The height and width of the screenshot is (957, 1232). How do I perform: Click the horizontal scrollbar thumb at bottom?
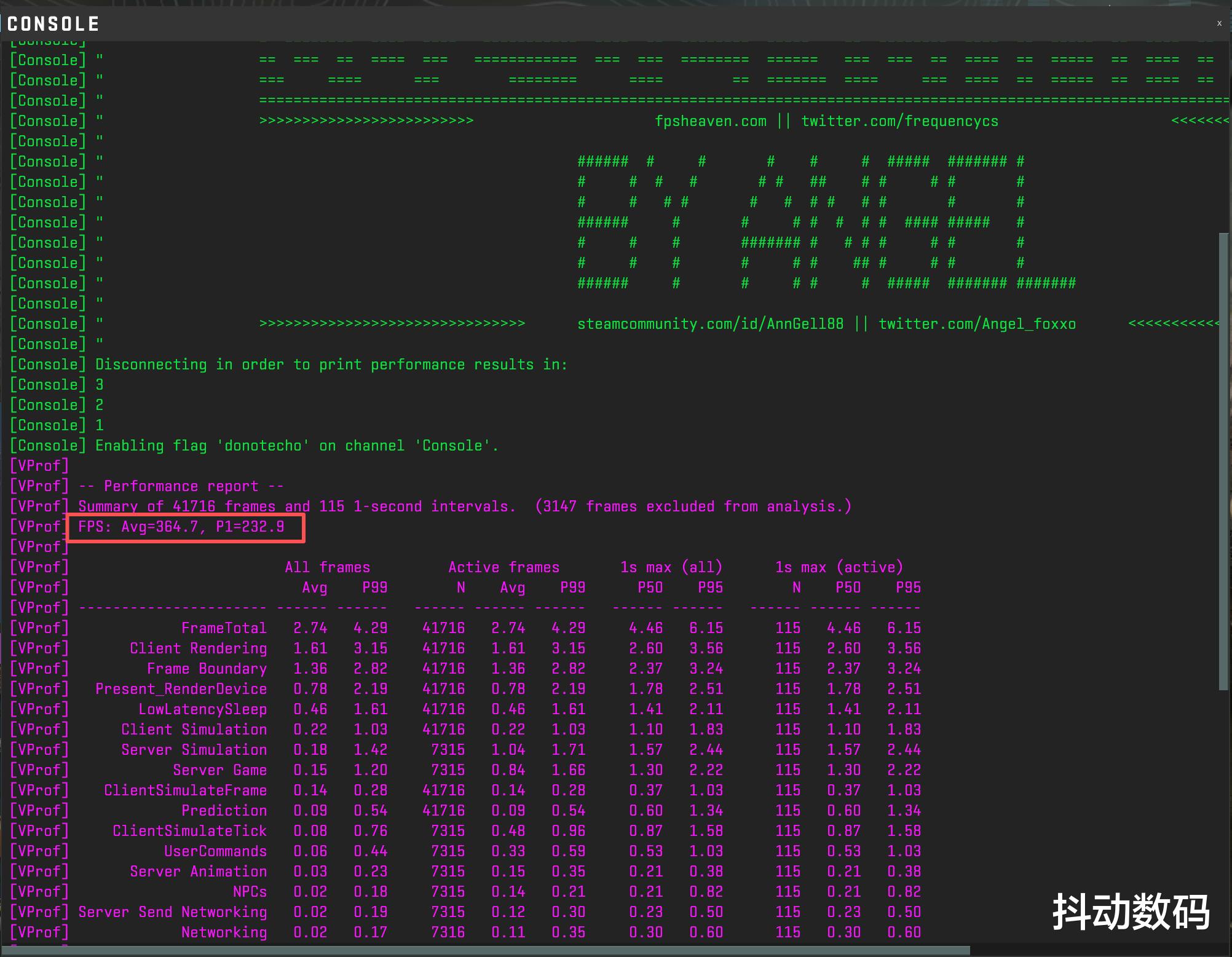pos(486,951)
